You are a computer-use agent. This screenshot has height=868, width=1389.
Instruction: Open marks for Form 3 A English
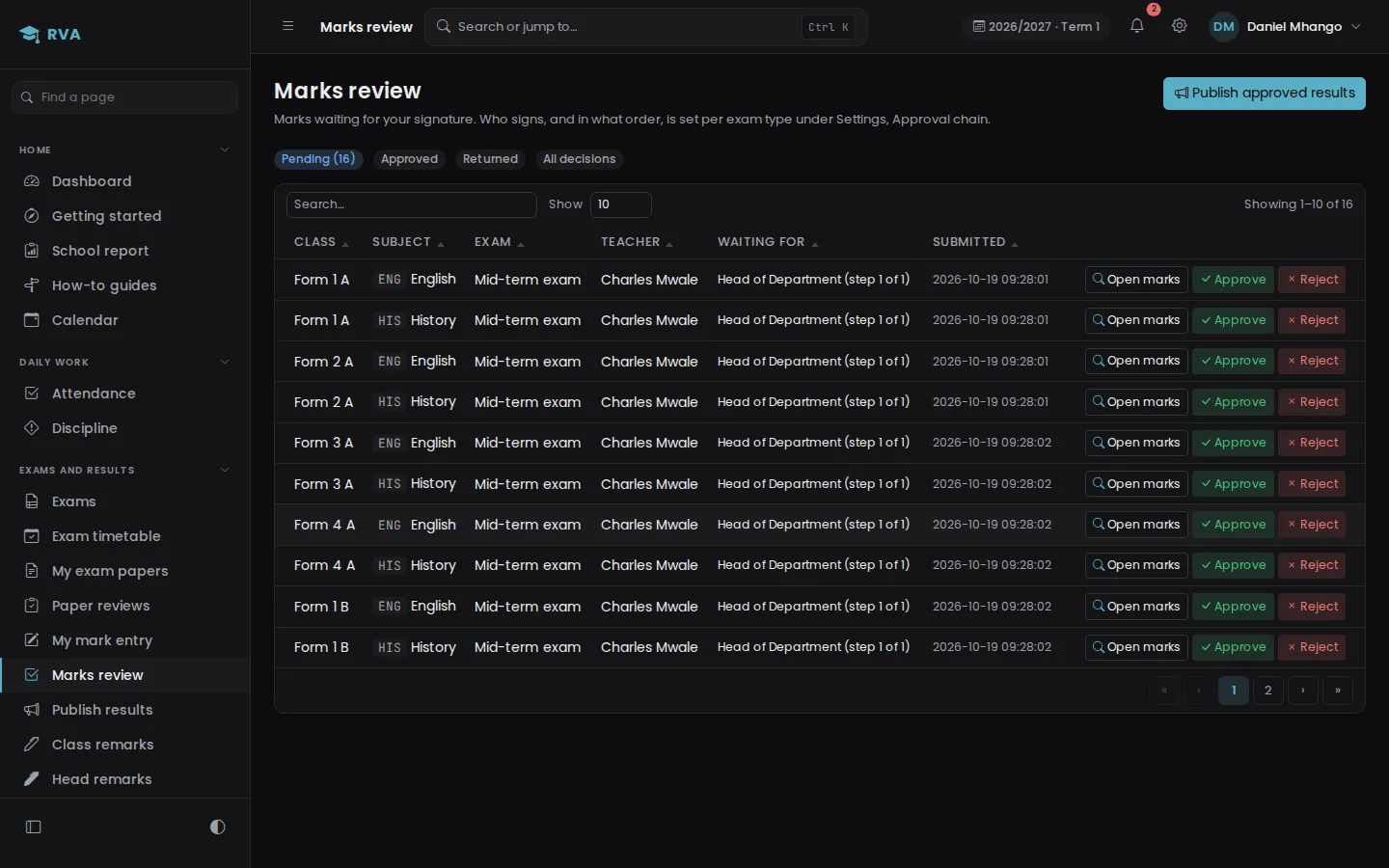(1136, 443)
